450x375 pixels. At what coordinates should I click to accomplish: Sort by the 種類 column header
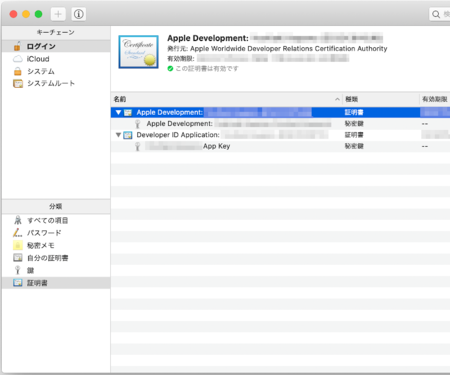[x=381, y=99]
